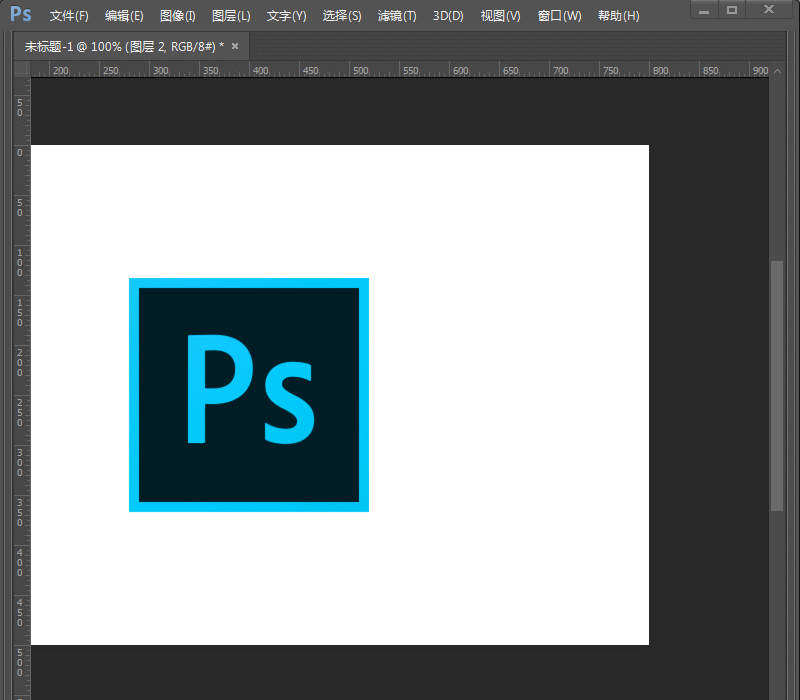The image size is (800, 700).
Task: Close the 未标题-1 document tab
Action: point(235,46)
